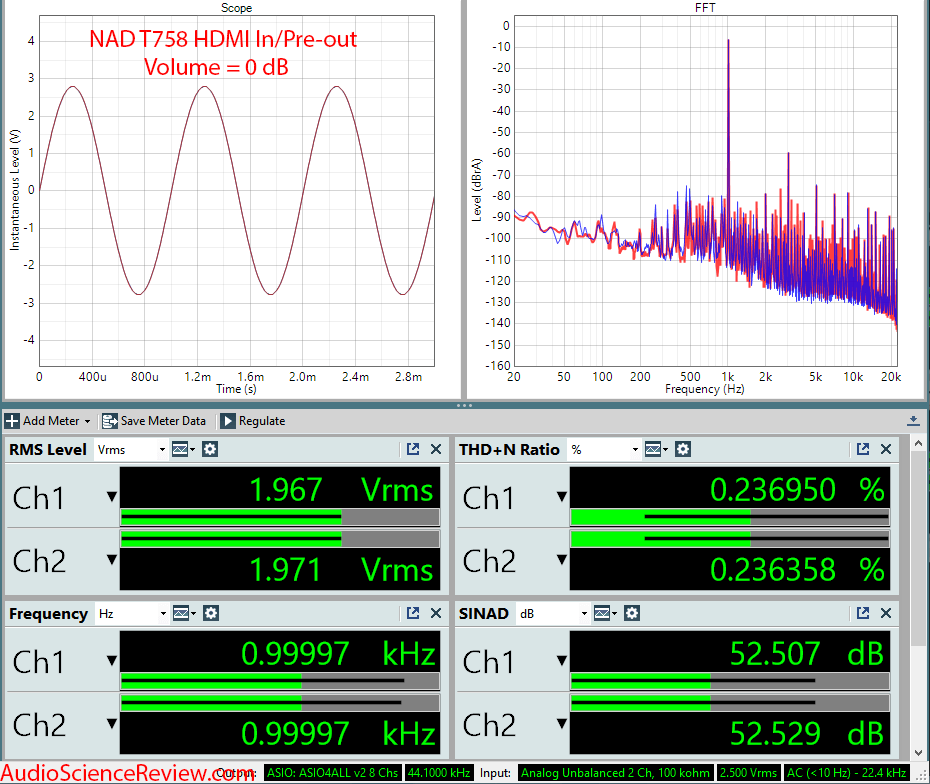This screenshot has height=784, width=930.
Task: Click THD+N Ch1 reading 0.236950 %
Action: click(797, 490)
